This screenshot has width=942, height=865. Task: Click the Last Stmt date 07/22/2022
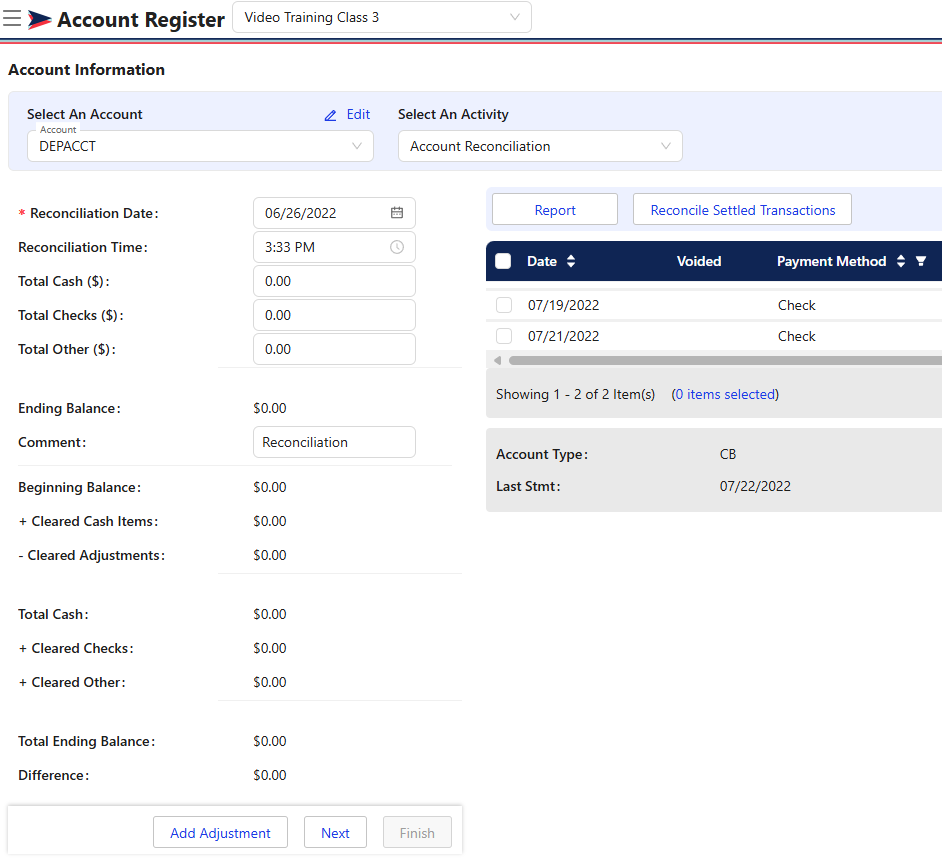(755, 486)
